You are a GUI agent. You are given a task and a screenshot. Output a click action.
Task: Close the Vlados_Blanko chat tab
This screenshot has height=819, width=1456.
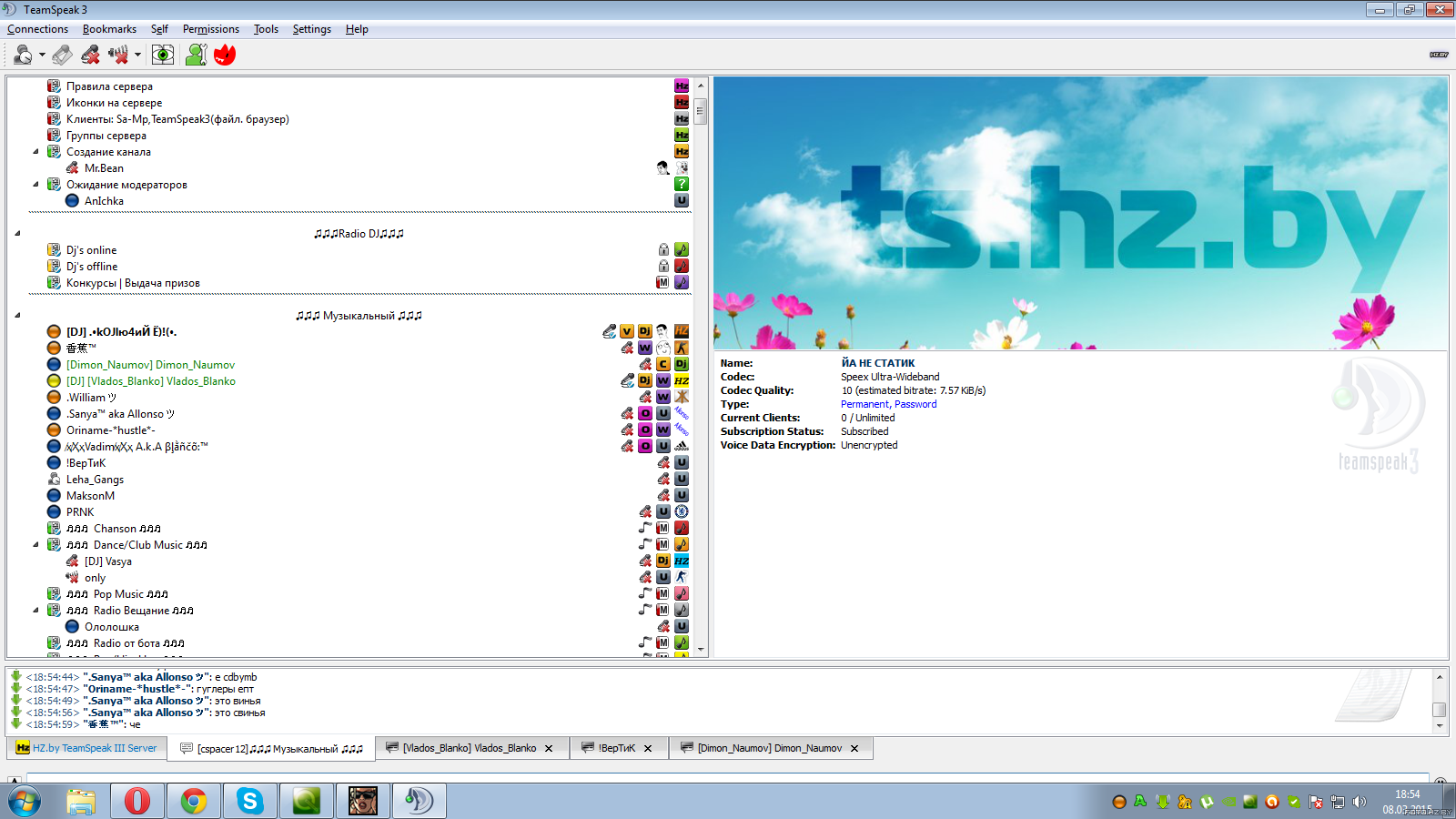pyautogui.click(x=549, y=749)
